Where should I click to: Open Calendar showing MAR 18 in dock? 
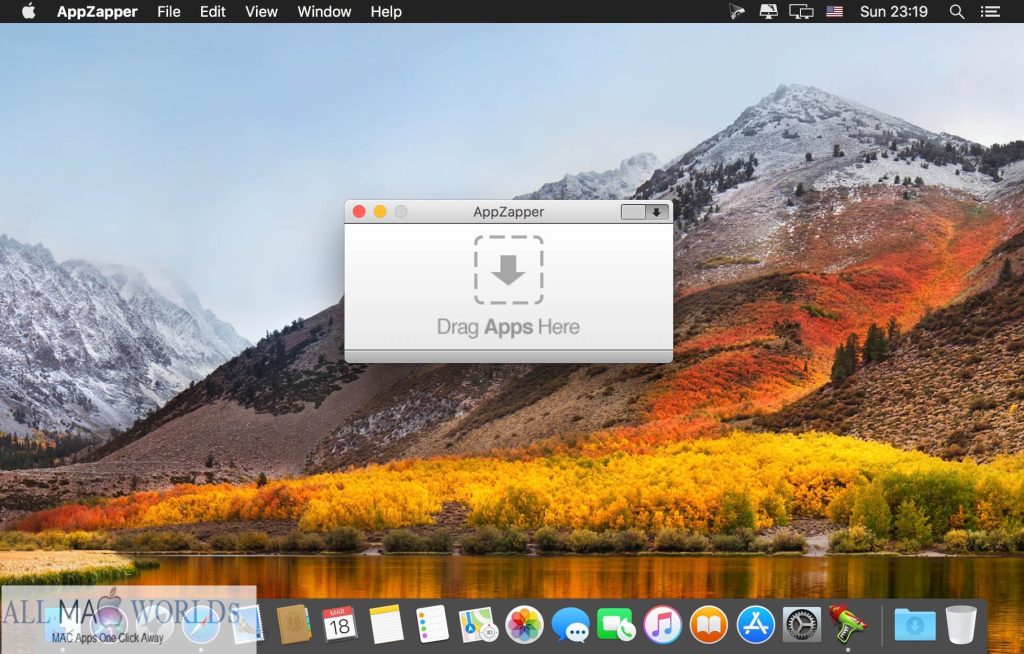(x=340, y=625)
